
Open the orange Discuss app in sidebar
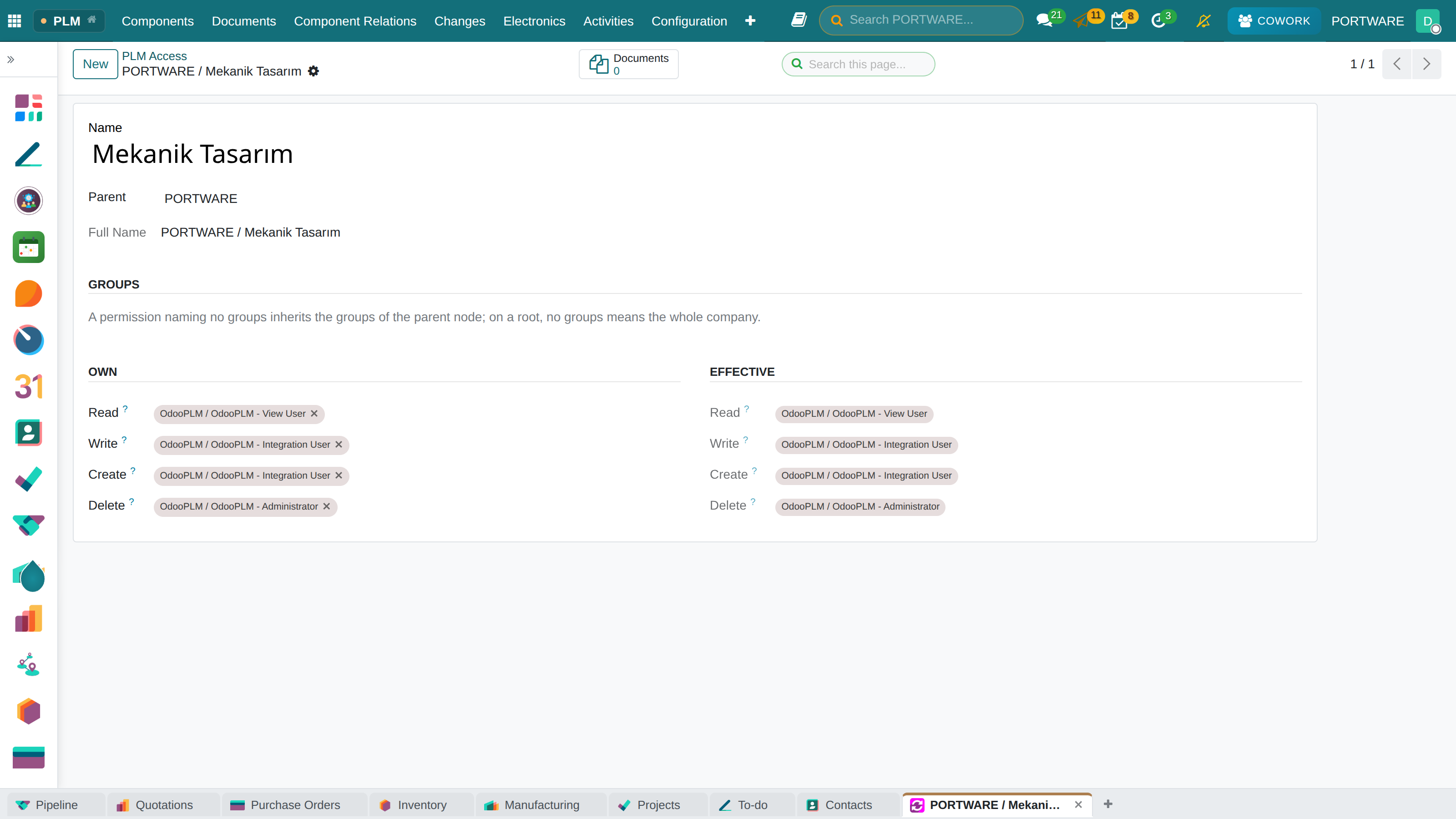(x=28, y=293)
